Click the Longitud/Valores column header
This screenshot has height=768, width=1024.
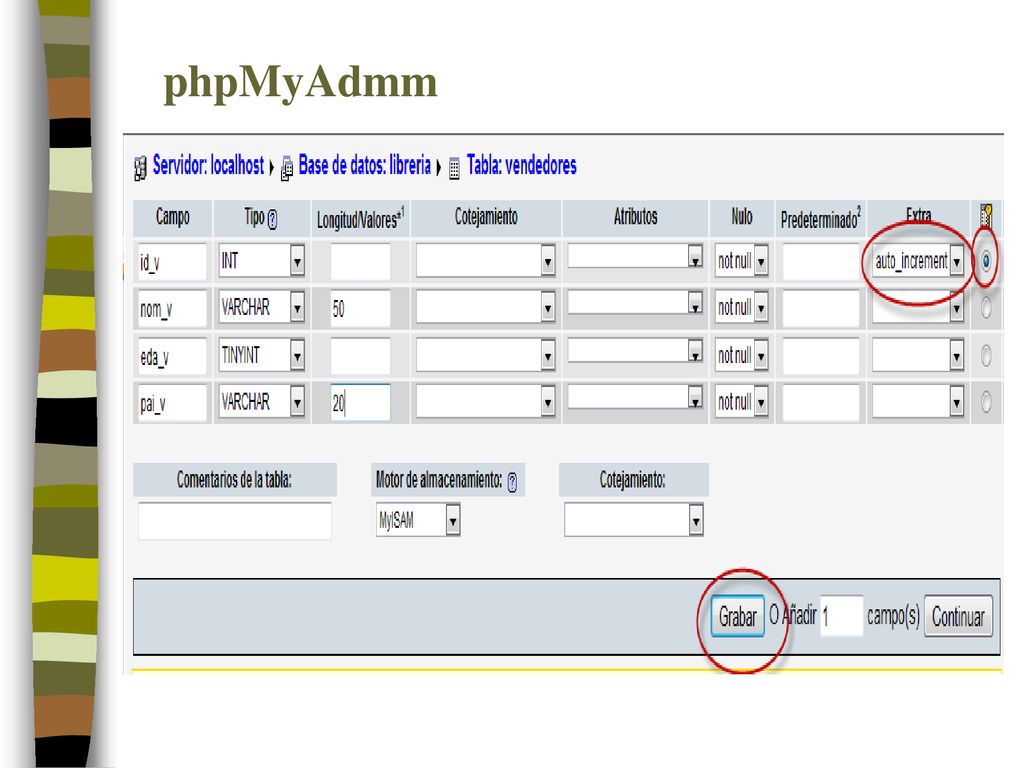point(360,219)
